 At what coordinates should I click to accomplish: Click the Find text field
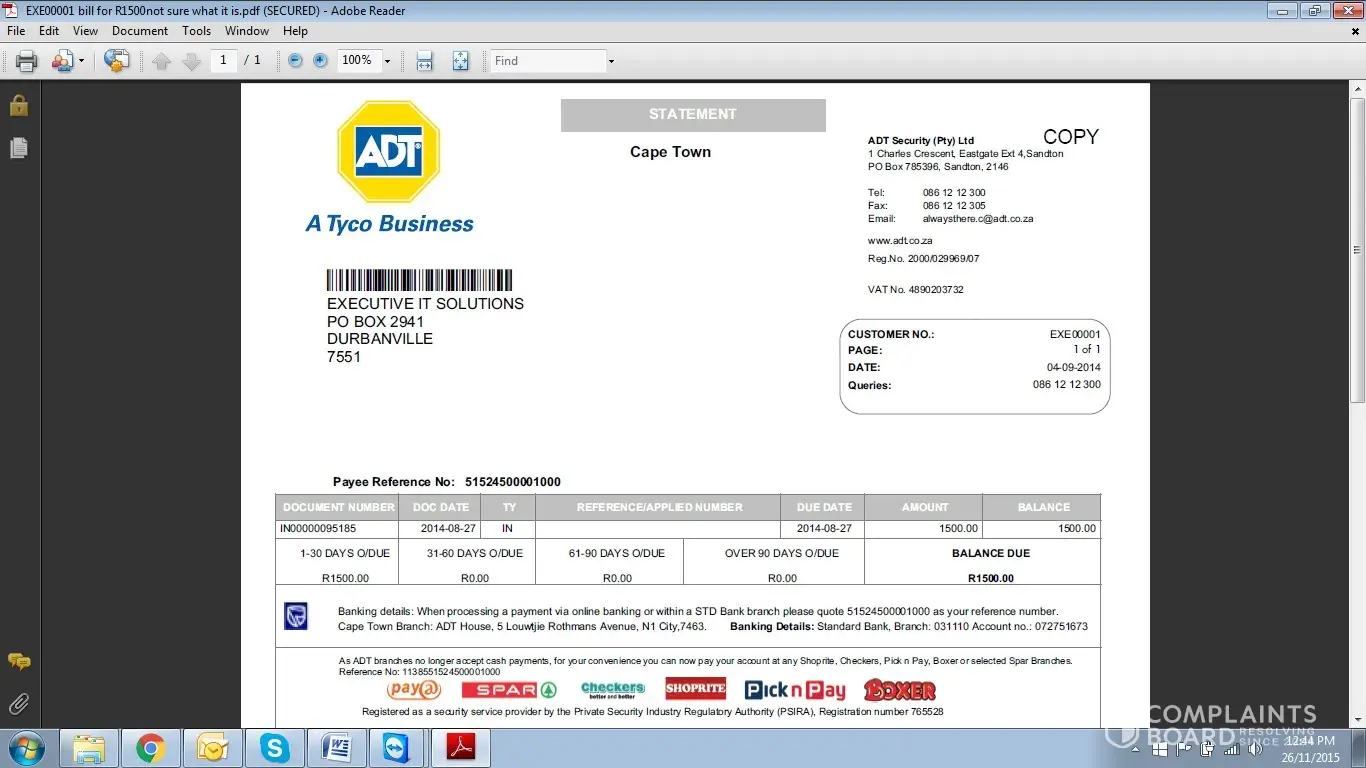[547, 61]
